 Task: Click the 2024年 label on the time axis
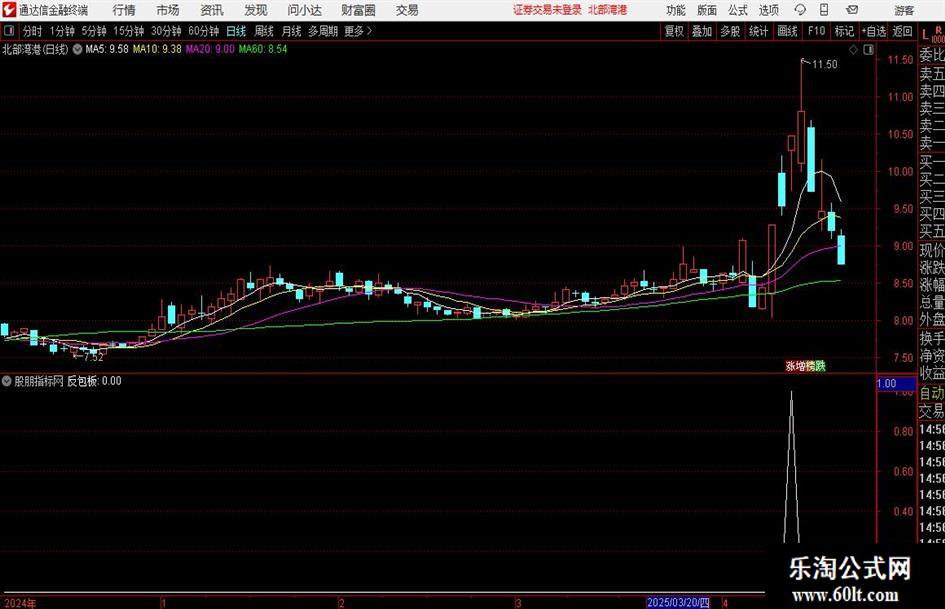[x=19, y=603]
